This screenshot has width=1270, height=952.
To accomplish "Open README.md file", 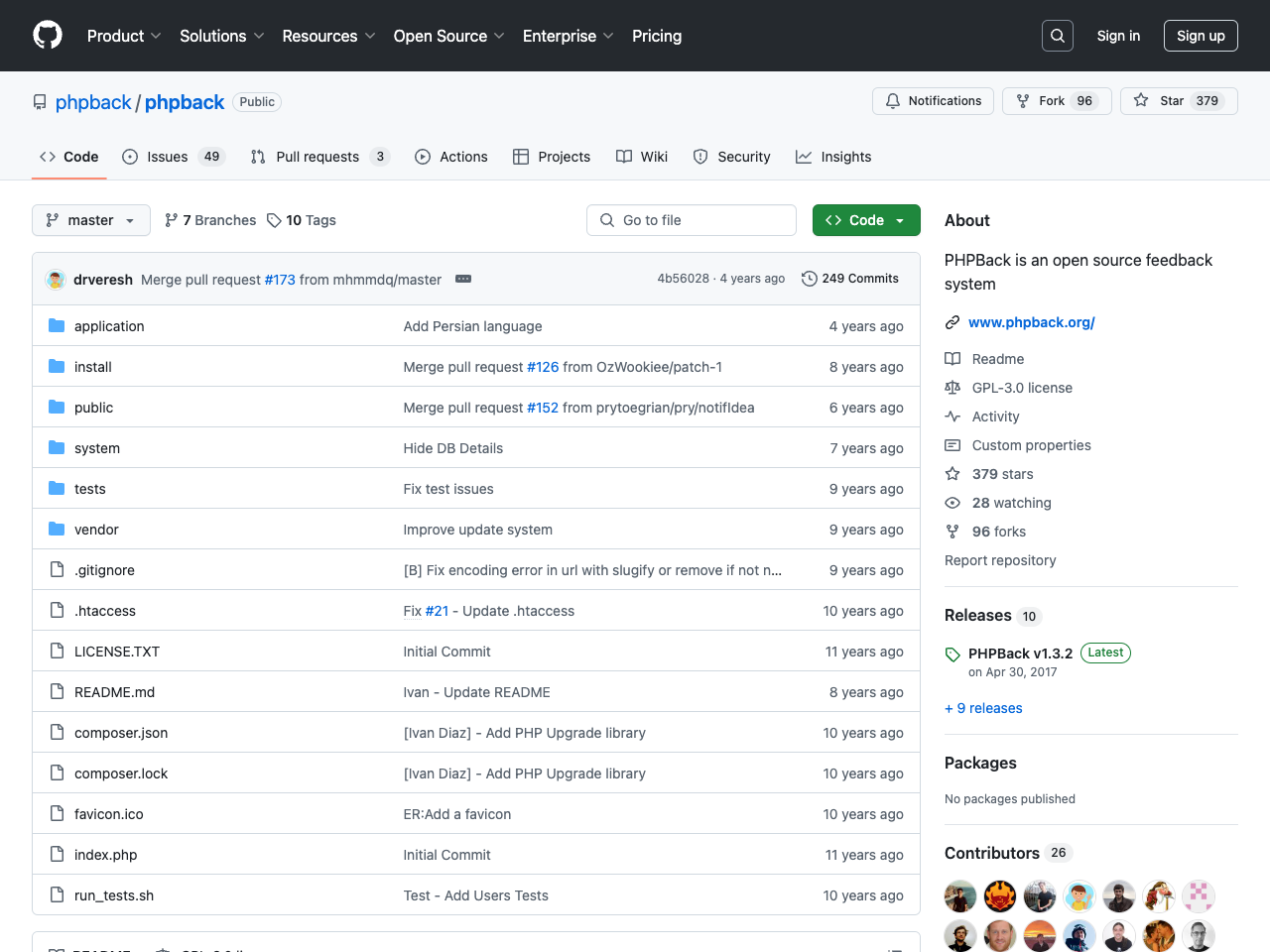I will [115, 692].
